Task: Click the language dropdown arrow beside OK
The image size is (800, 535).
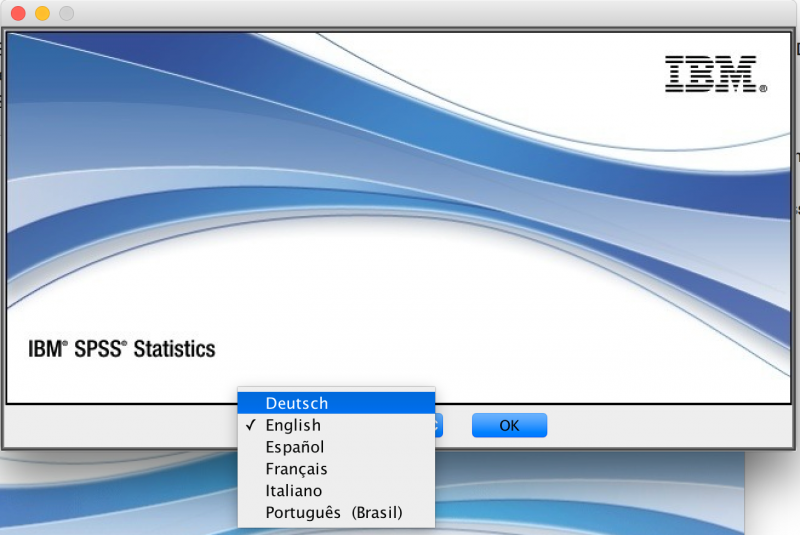Action: pos(438,425)
